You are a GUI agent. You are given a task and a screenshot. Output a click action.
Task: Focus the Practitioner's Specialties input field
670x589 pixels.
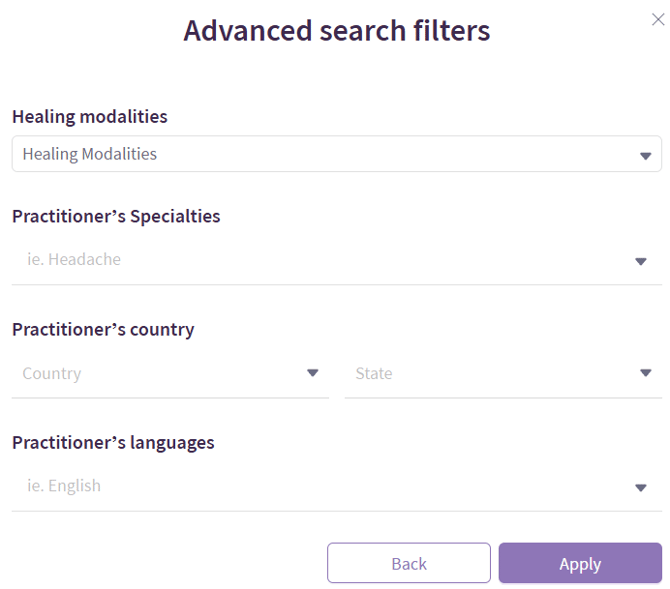320,260
